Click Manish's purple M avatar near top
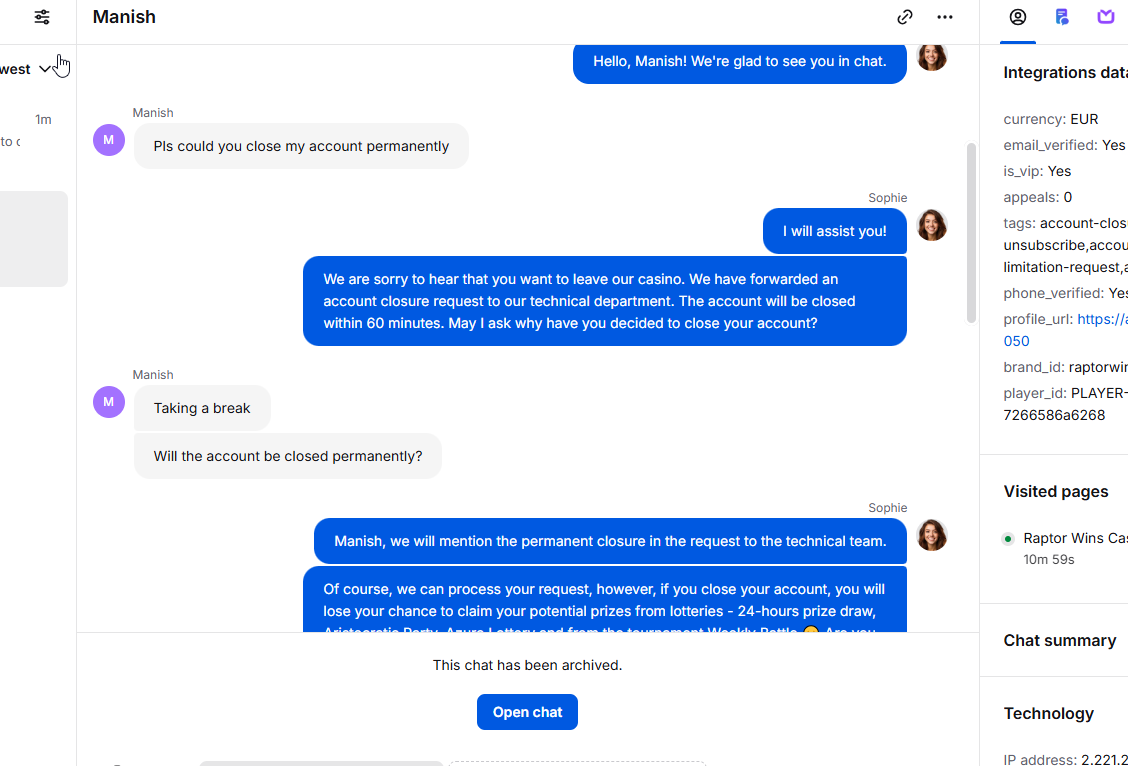Image resolution: width=1128 pixels, height=766 pixels. [x=109, y=140]
